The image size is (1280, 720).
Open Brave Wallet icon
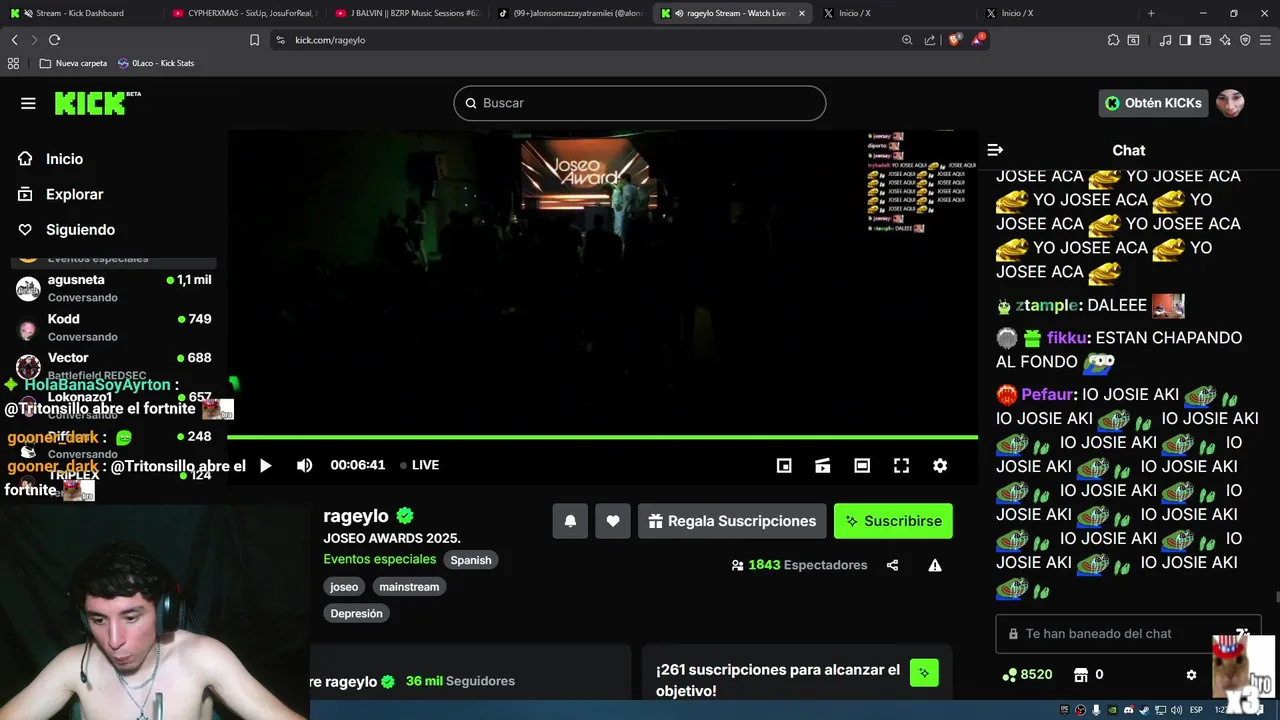point(1205,40)
